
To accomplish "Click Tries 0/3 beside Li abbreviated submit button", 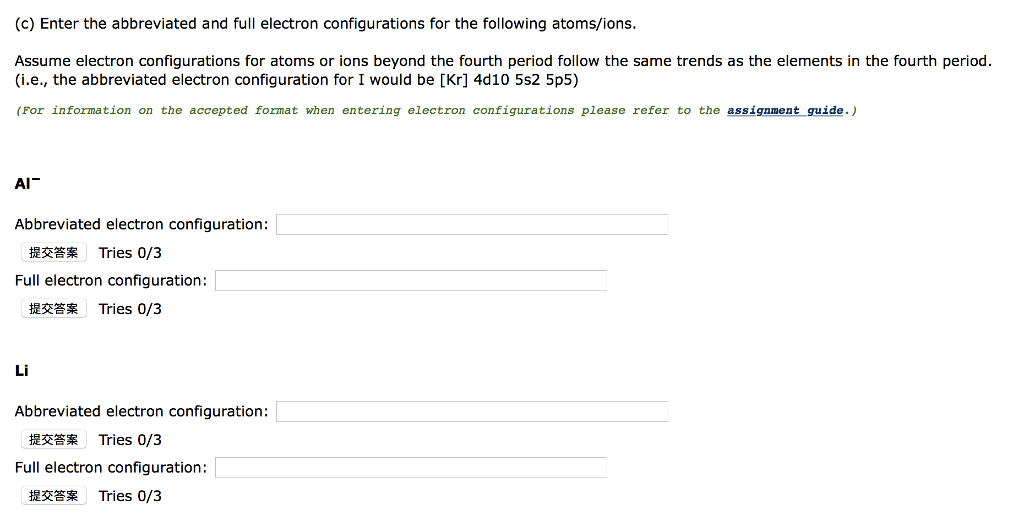I will coord(130,440).
